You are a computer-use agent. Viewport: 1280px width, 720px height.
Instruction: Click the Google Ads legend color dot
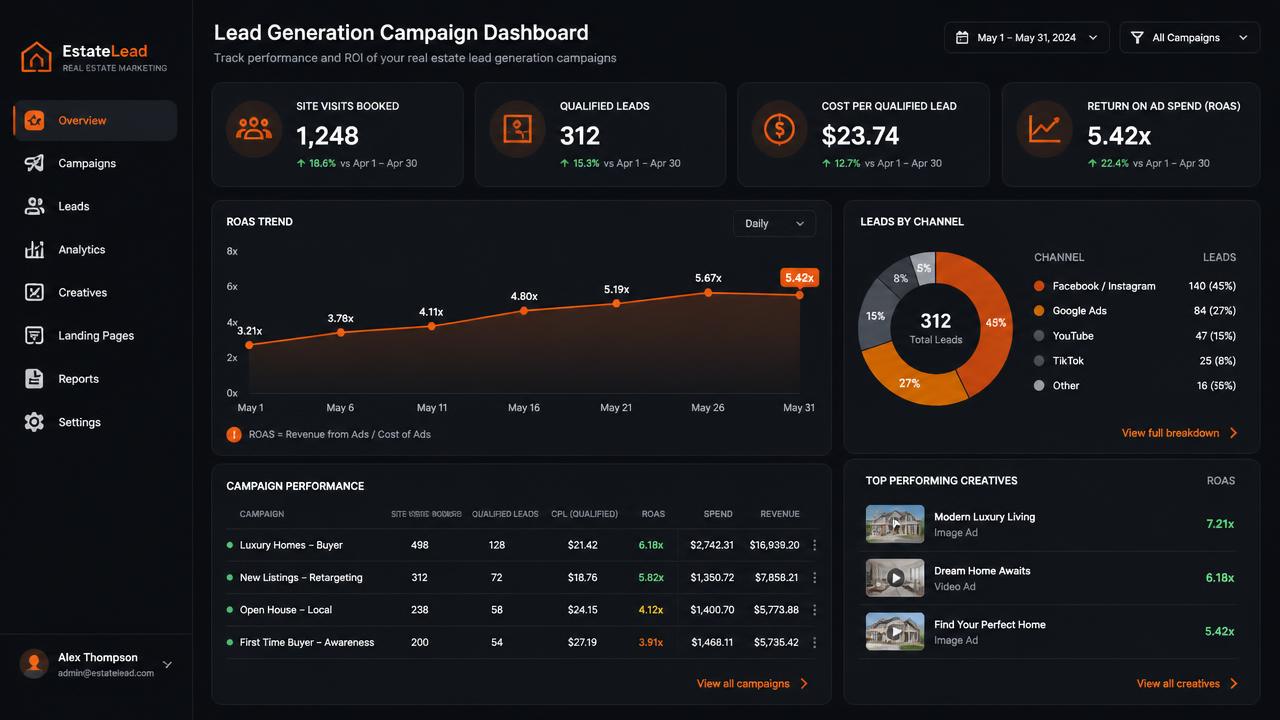click(x=1039, y=311)
